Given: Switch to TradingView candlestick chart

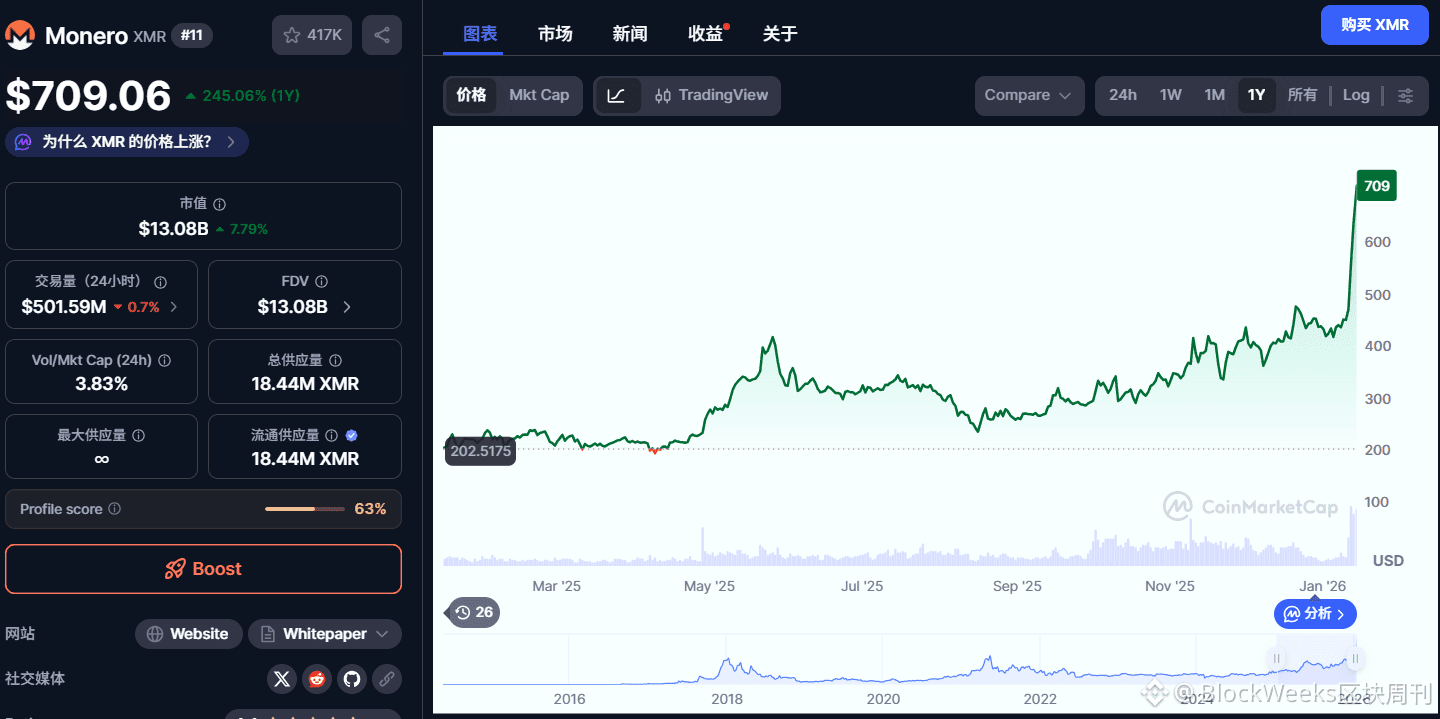Looking at the screenshot, I should coord(711,96).
